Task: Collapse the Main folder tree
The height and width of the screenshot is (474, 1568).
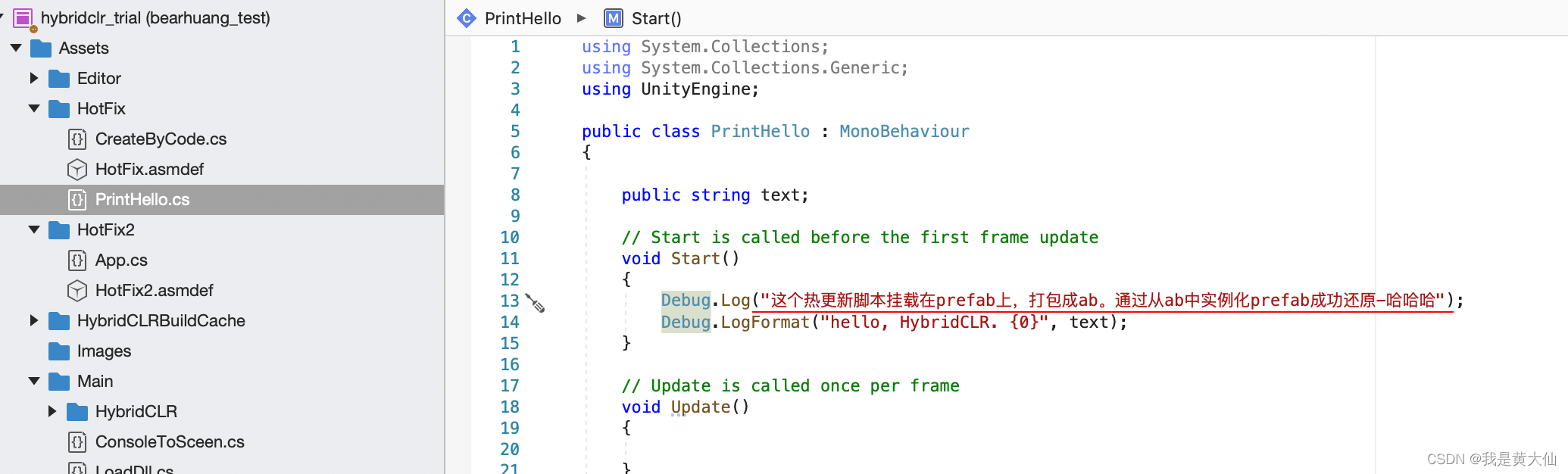Action: click(x=34, y=381)
